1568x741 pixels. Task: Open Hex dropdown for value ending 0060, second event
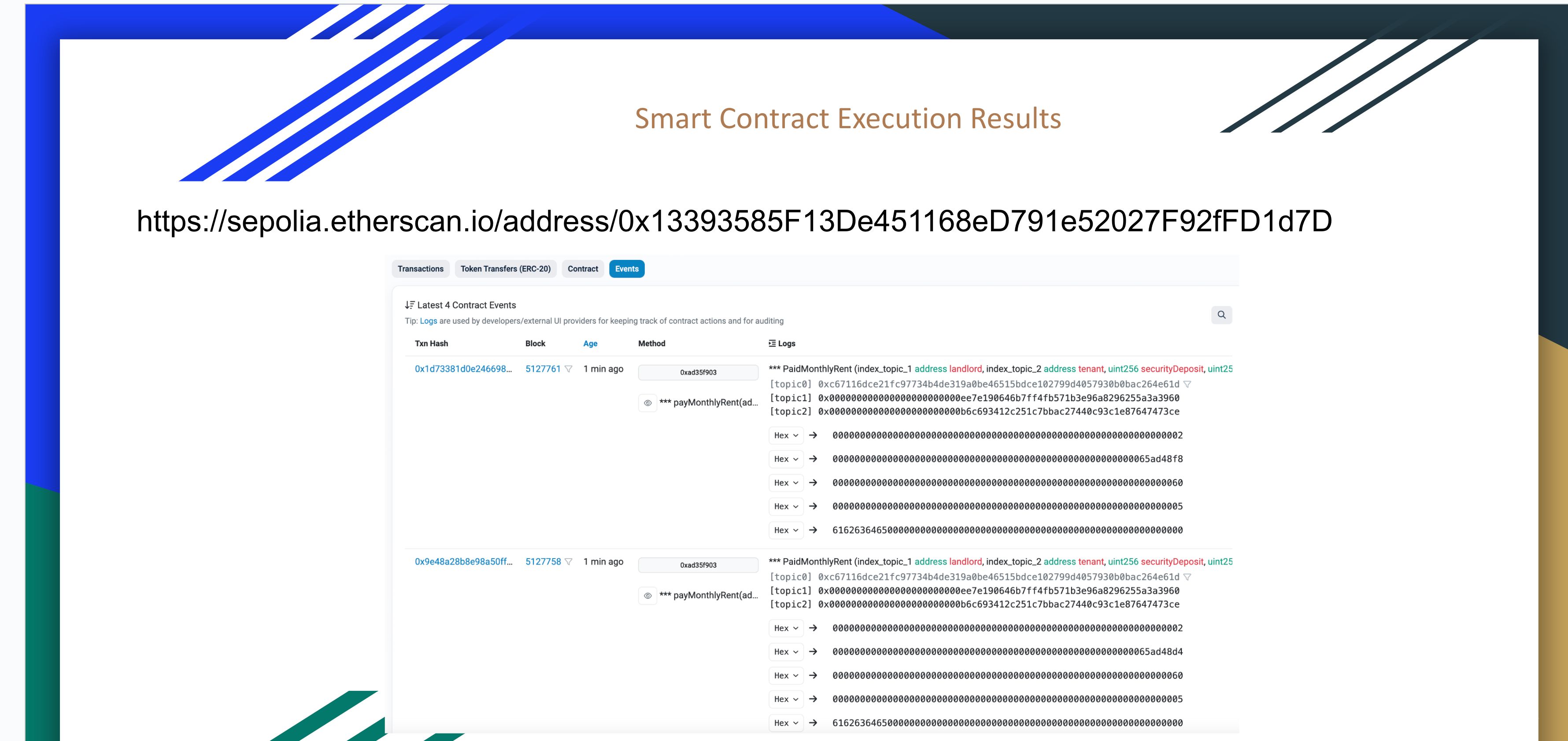click(786, 676)
